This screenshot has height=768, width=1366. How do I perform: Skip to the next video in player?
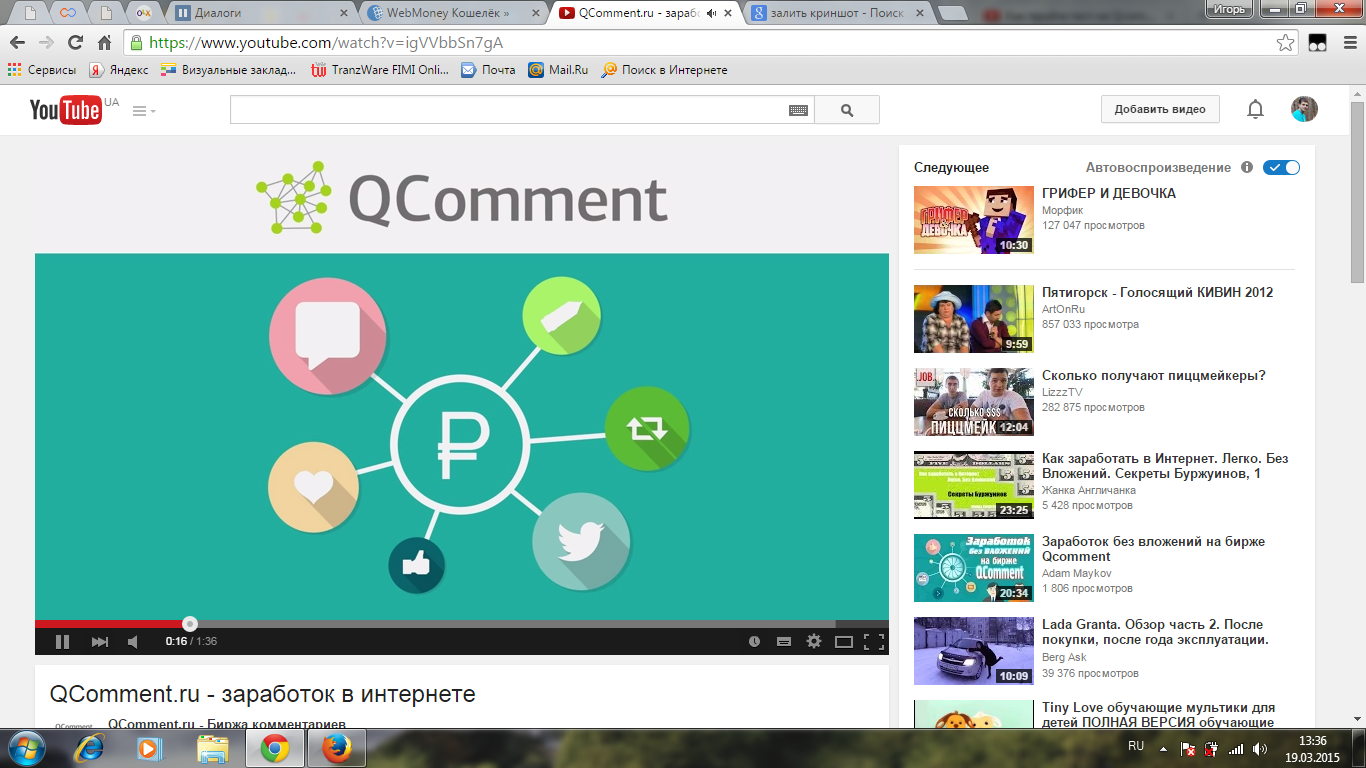99,641
